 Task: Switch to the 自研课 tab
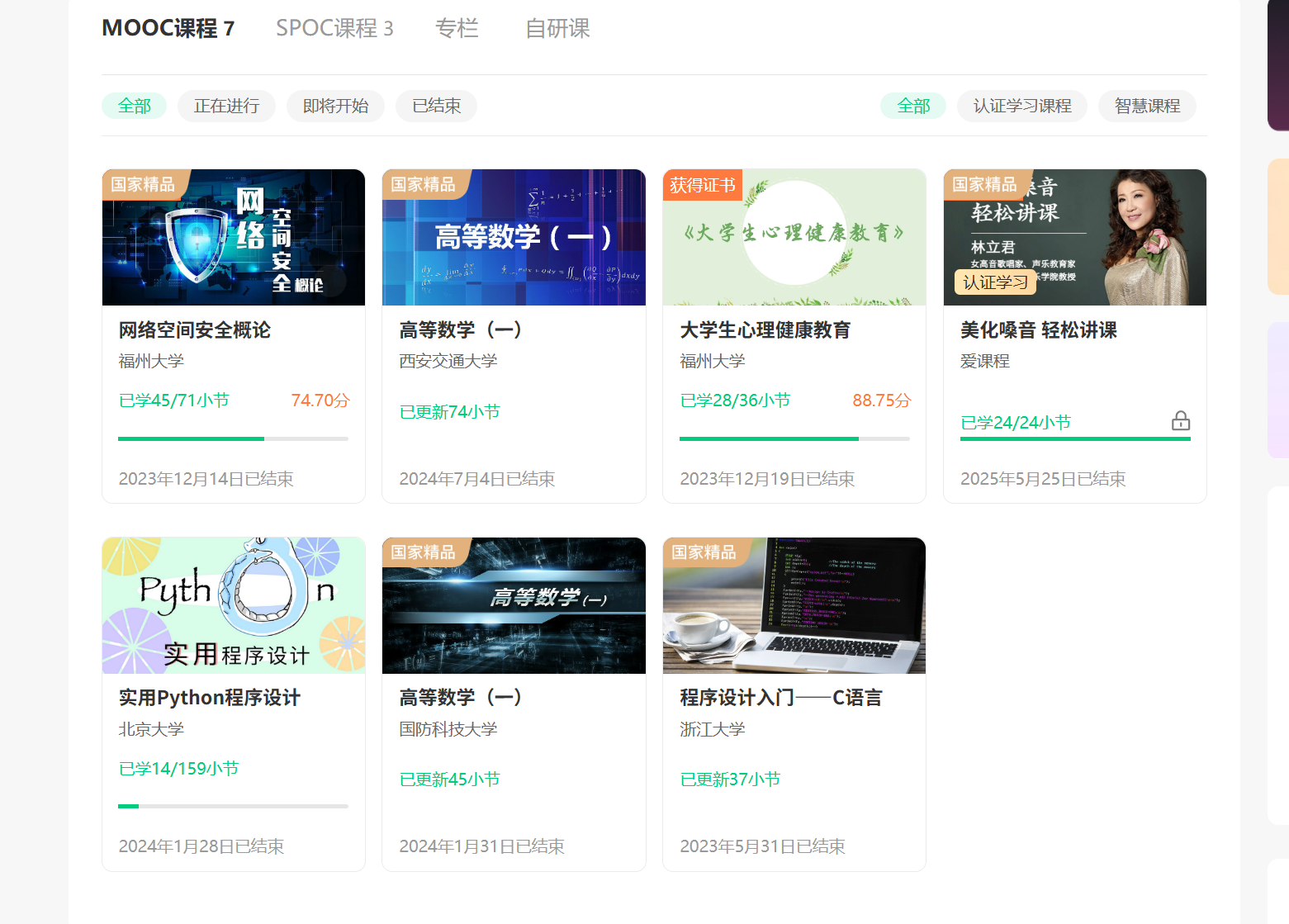pyautogui.click(x=557, y=28)
